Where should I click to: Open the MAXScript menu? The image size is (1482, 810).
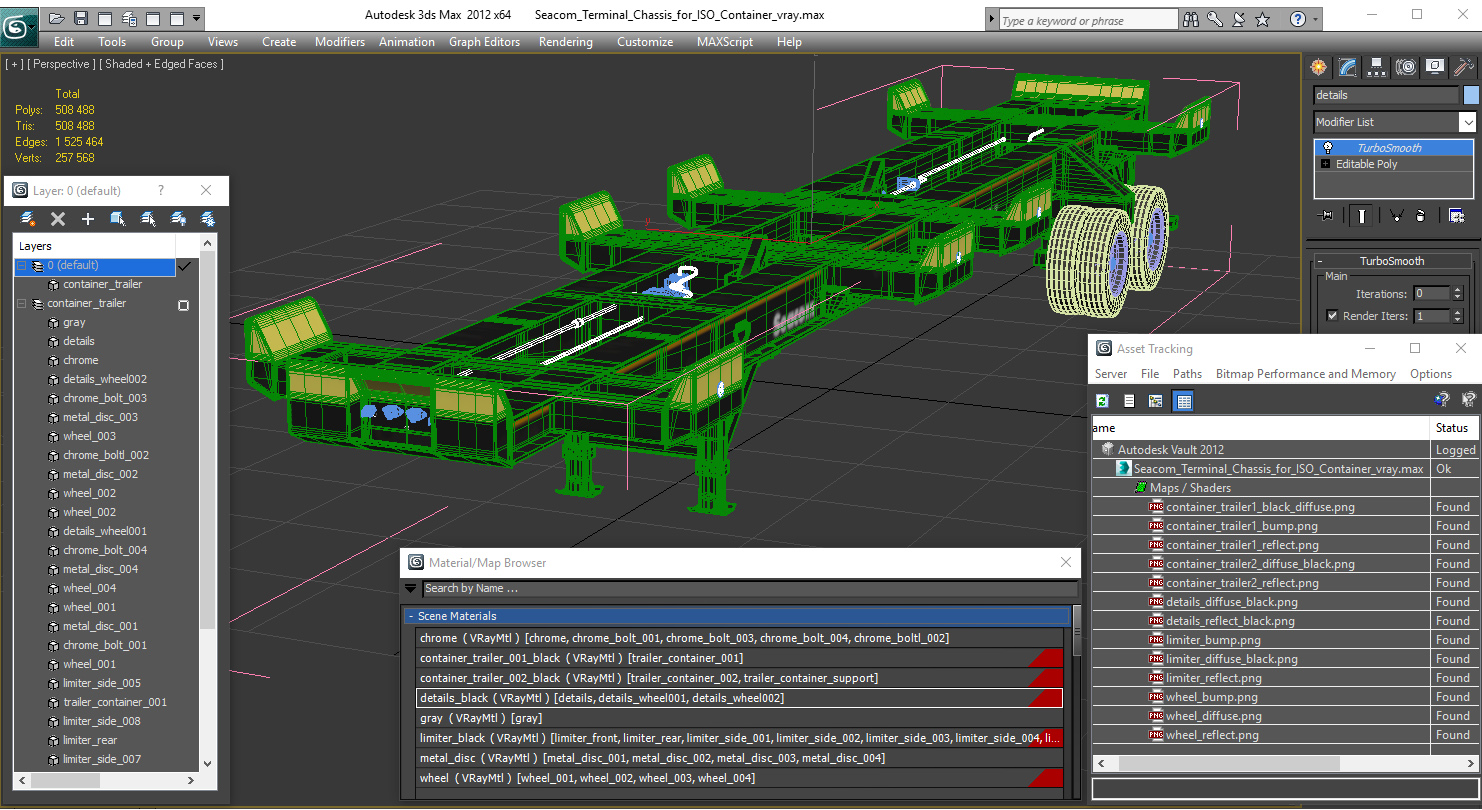725,42
